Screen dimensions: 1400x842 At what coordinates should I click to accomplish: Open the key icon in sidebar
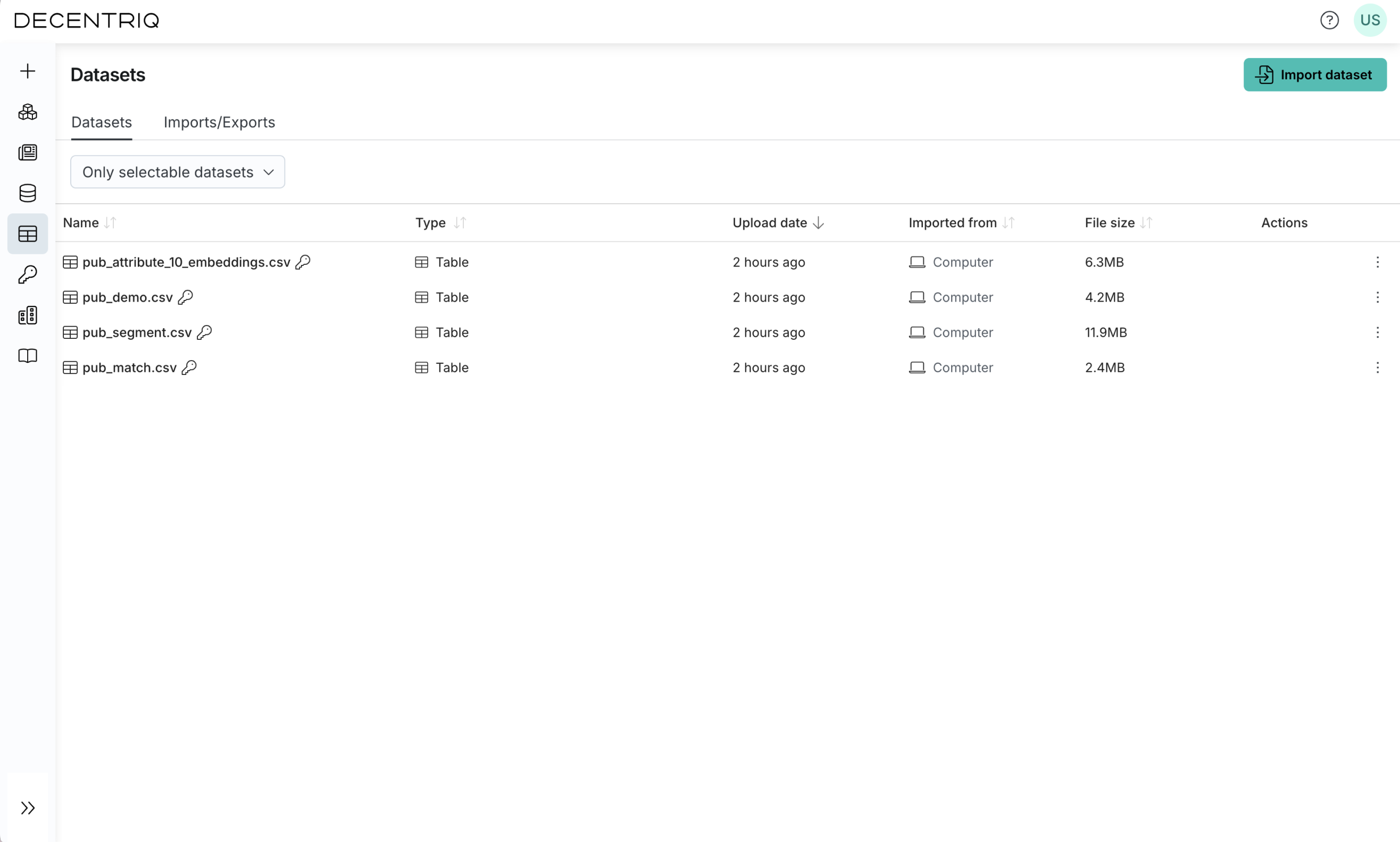[x=27, y=274]
